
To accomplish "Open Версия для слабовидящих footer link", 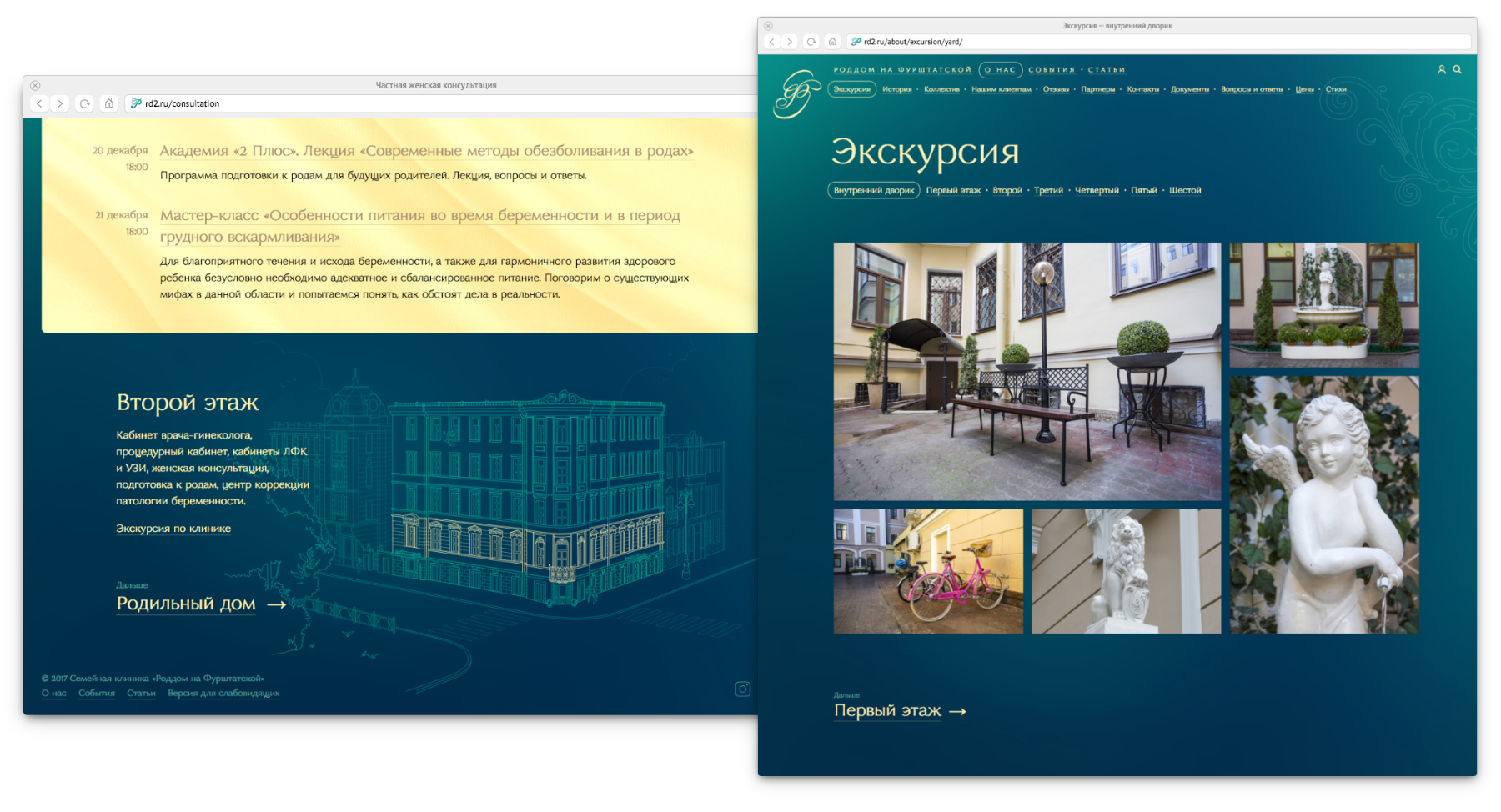I will coord(223,694).
